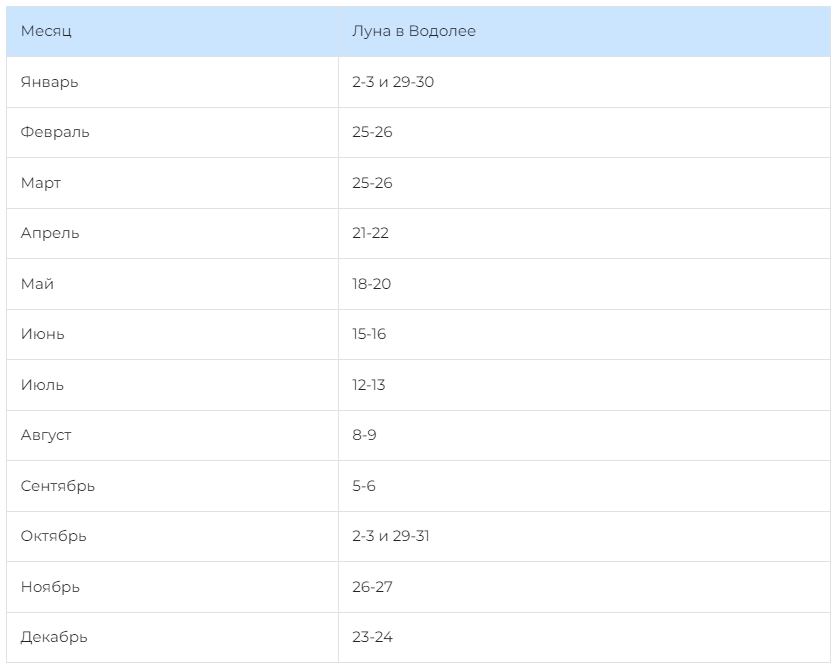
Task: Select the "Июнь" month cell
Action: point(42,334)
